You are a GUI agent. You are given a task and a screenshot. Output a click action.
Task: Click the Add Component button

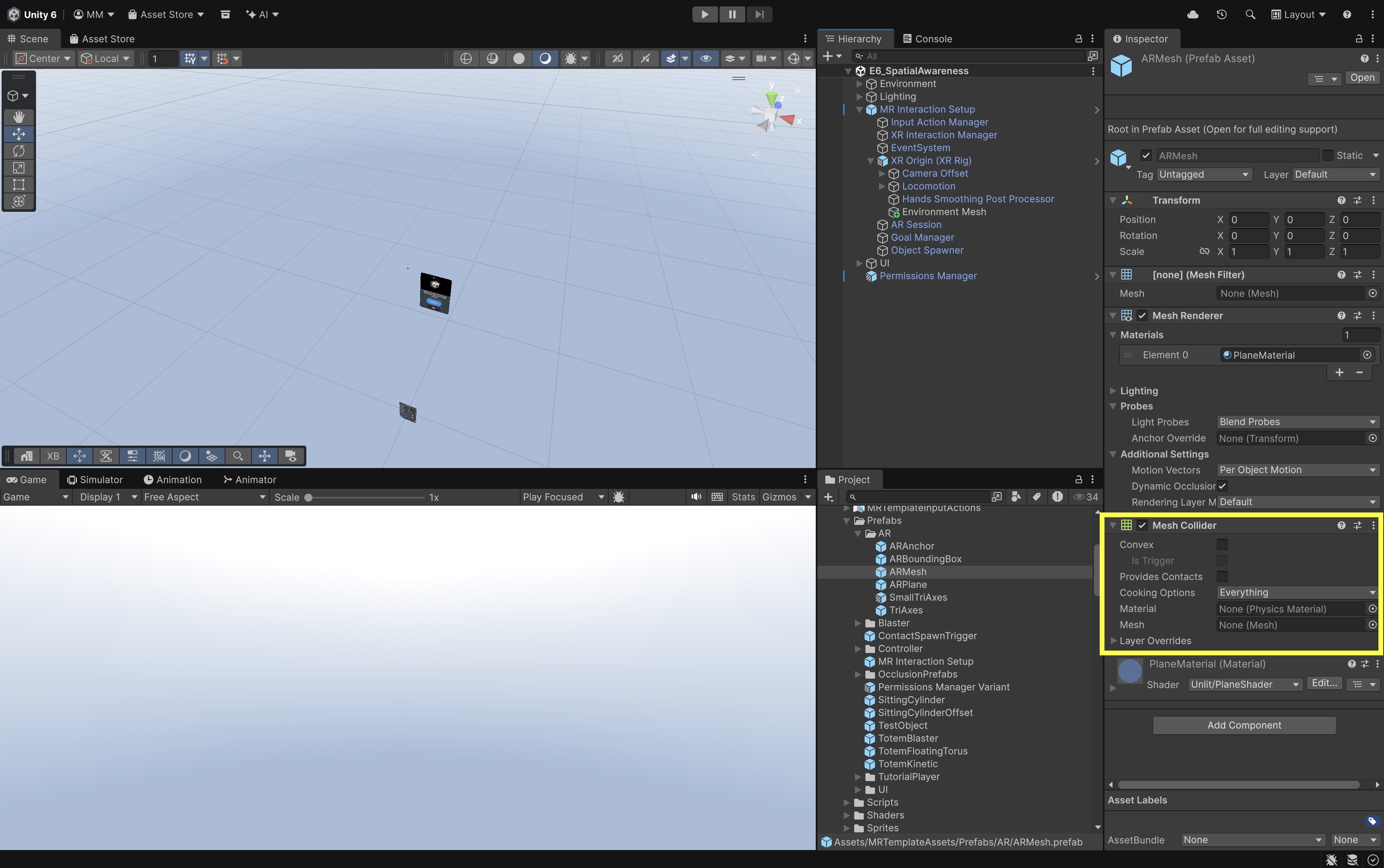pyautogui.click(x=1244, y=725)
